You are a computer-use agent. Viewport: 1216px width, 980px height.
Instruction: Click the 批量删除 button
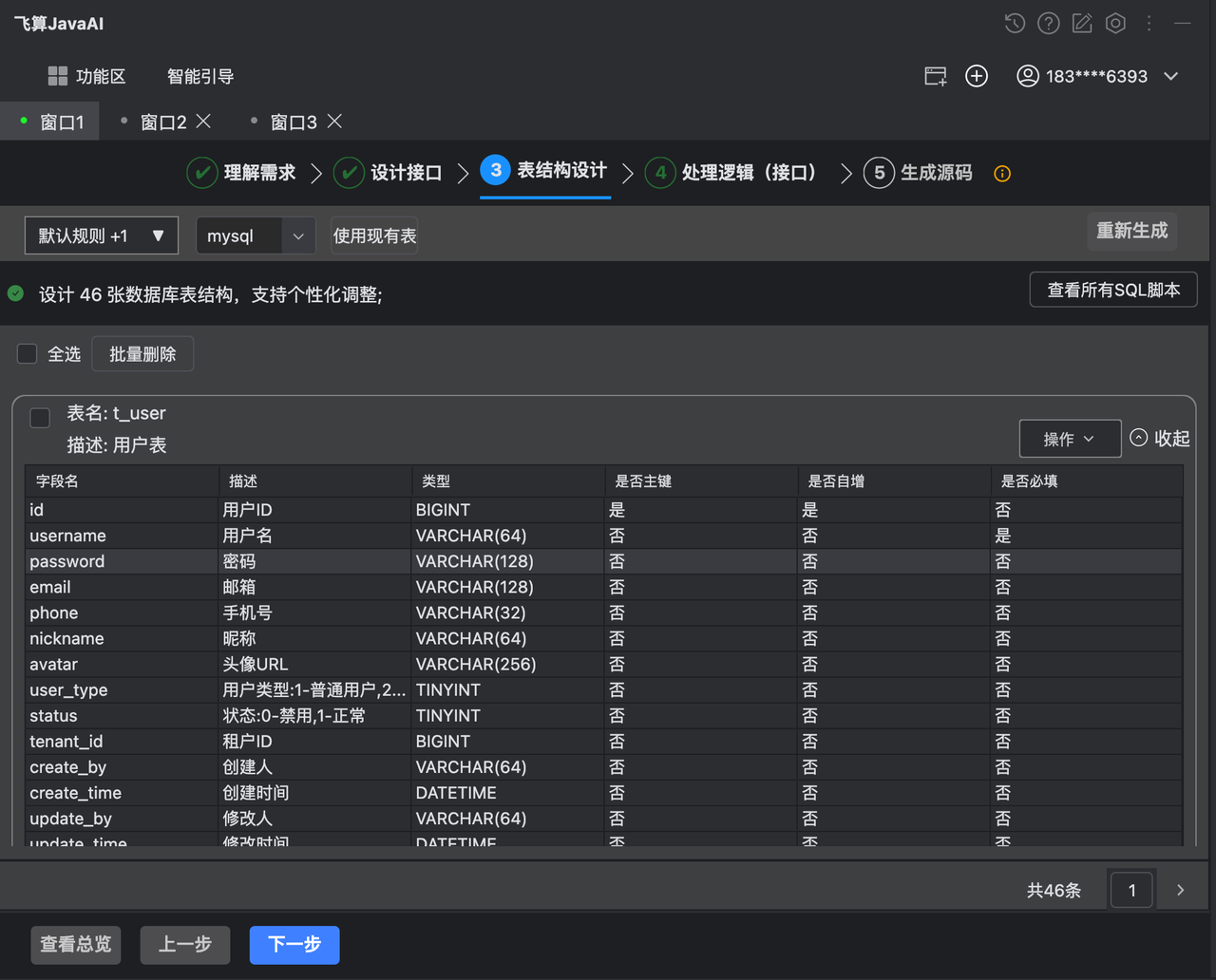142,354
